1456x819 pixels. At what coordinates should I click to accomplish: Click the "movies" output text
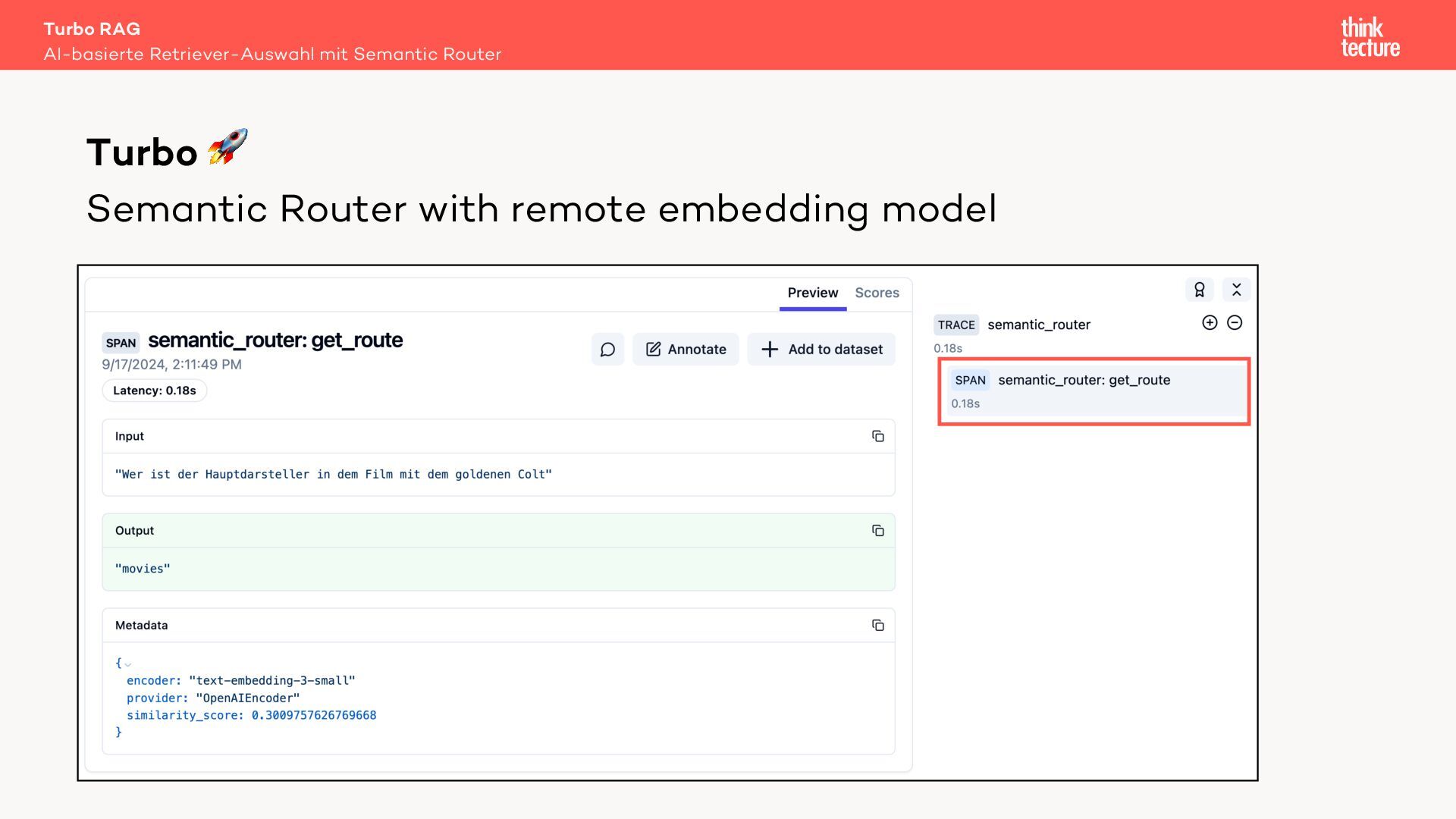pos(143,569)
